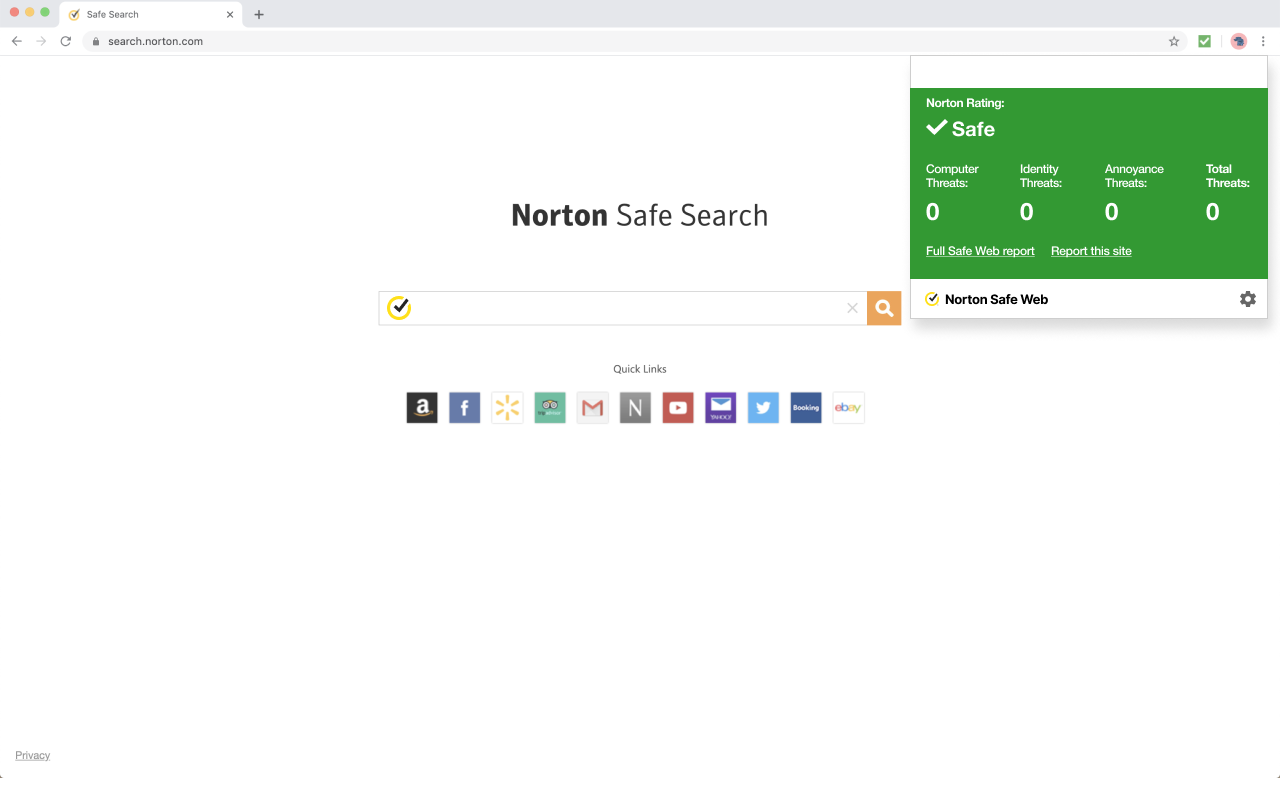This screenshot has width=1280, height=800.
Task: Close the Safe Search tab
Action: point(230,14)
